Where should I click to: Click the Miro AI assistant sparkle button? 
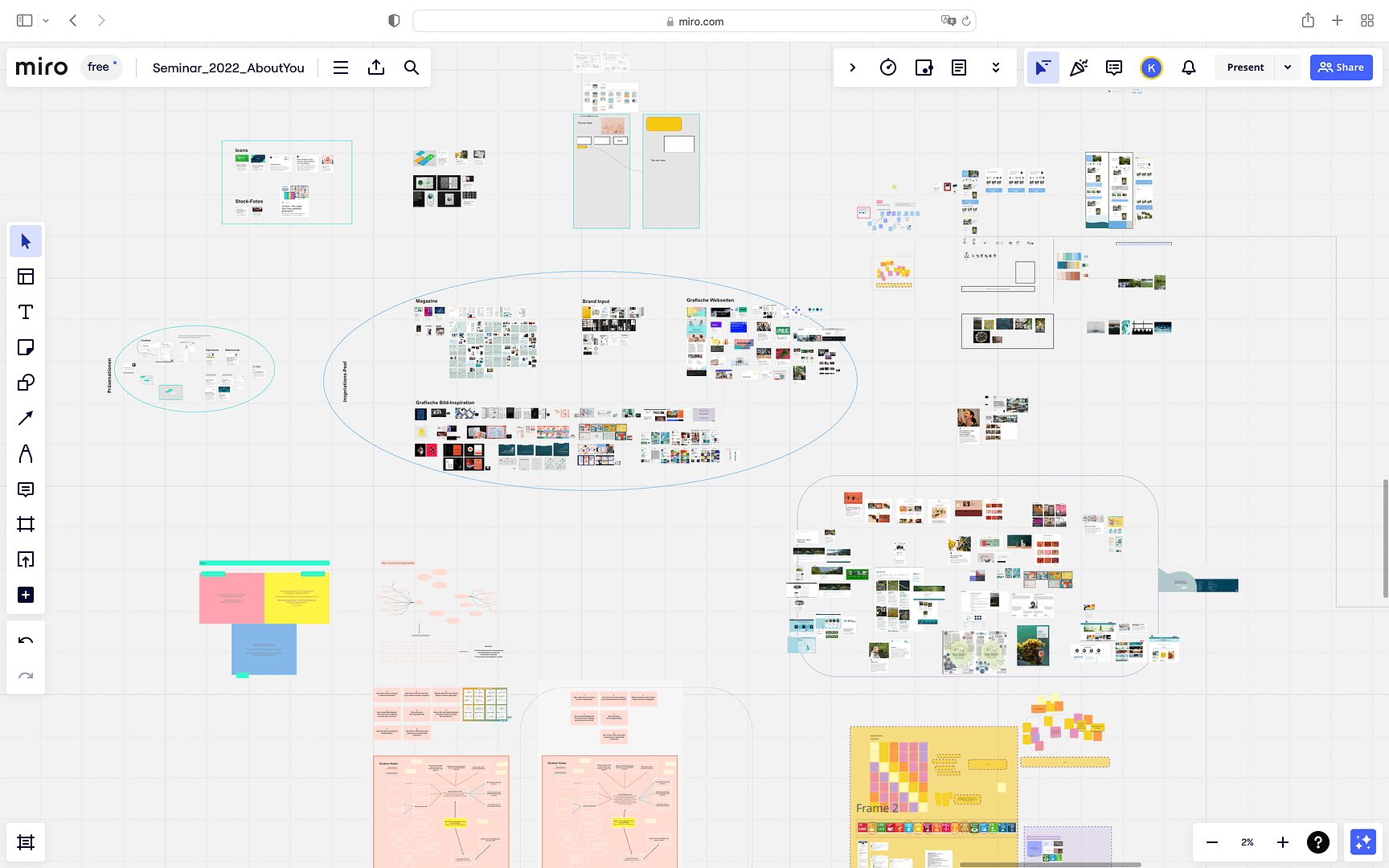pos(1363,842)
